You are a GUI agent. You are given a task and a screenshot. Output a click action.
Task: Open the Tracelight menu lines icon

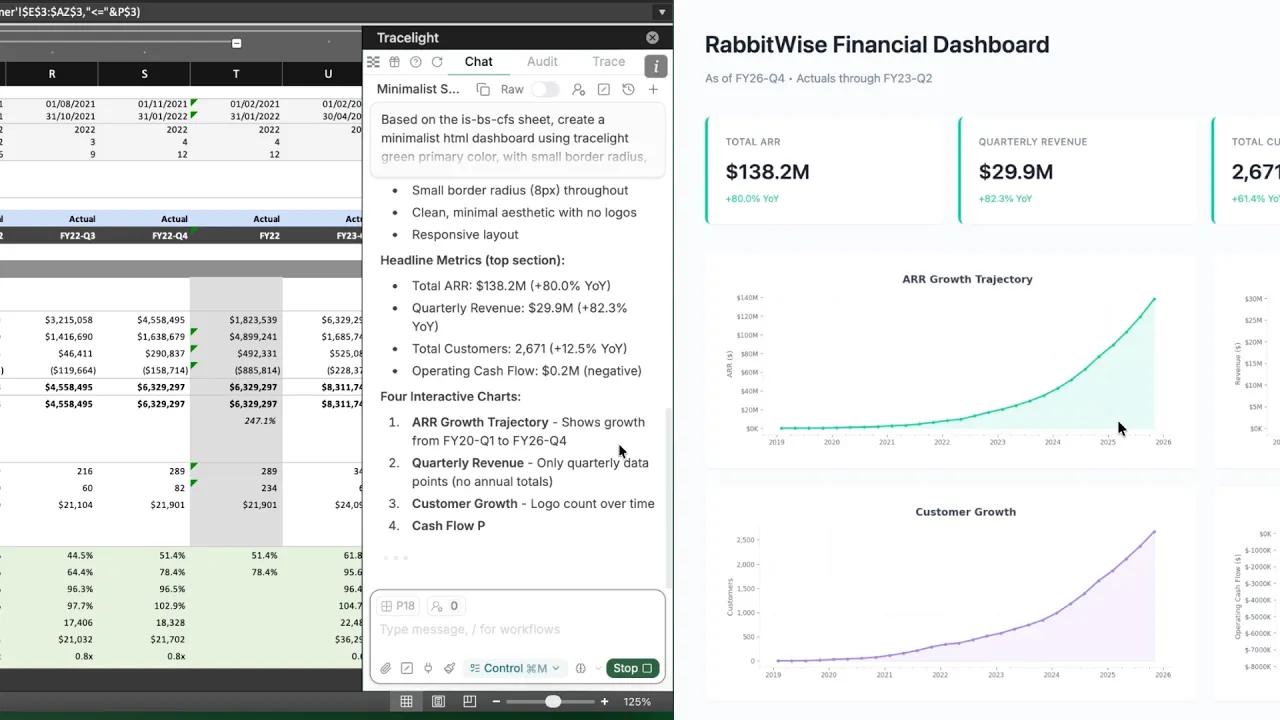[373, 62]
